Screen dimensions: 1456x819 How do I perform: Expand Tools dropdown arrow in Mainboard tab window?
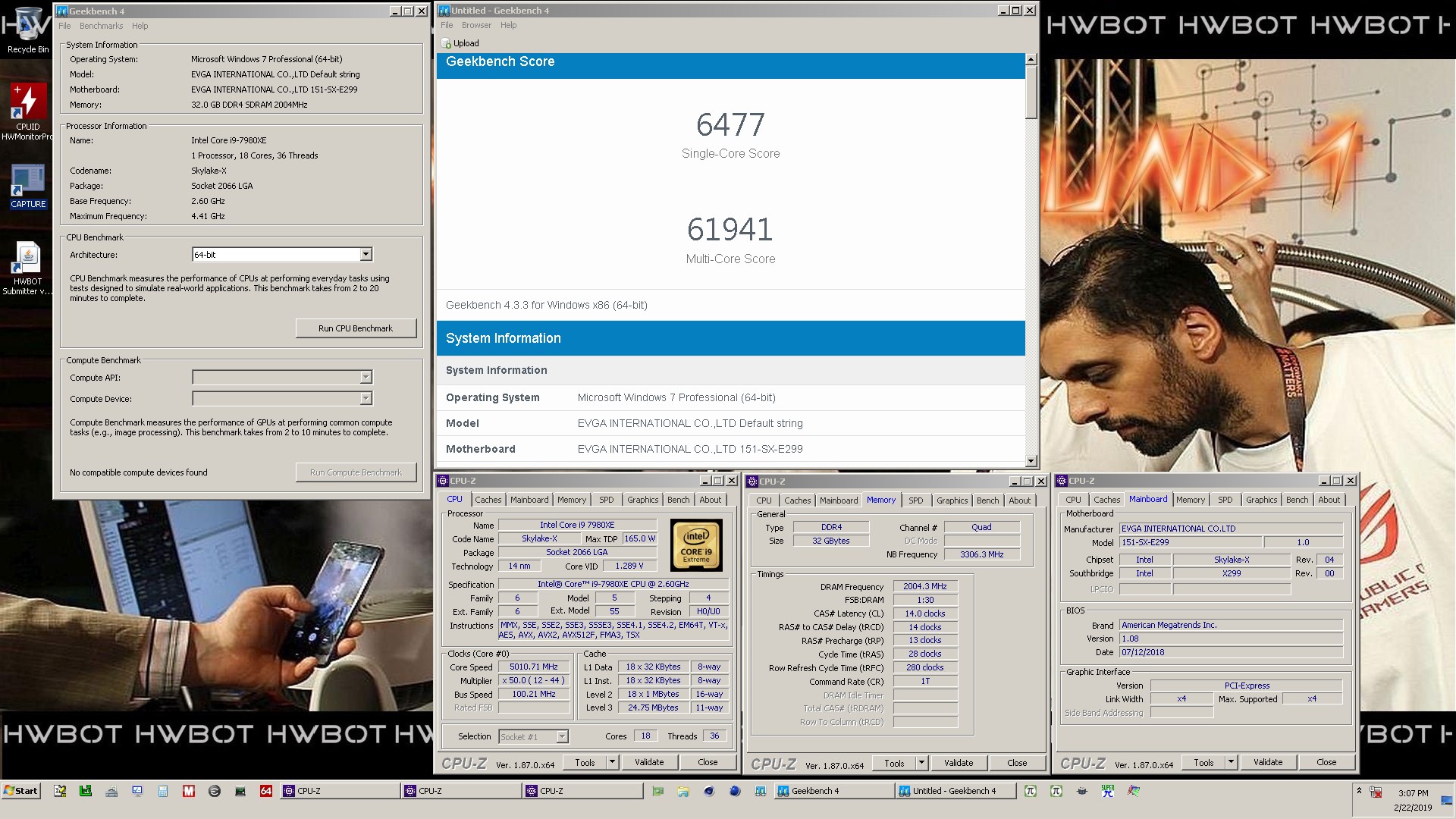1231,762
